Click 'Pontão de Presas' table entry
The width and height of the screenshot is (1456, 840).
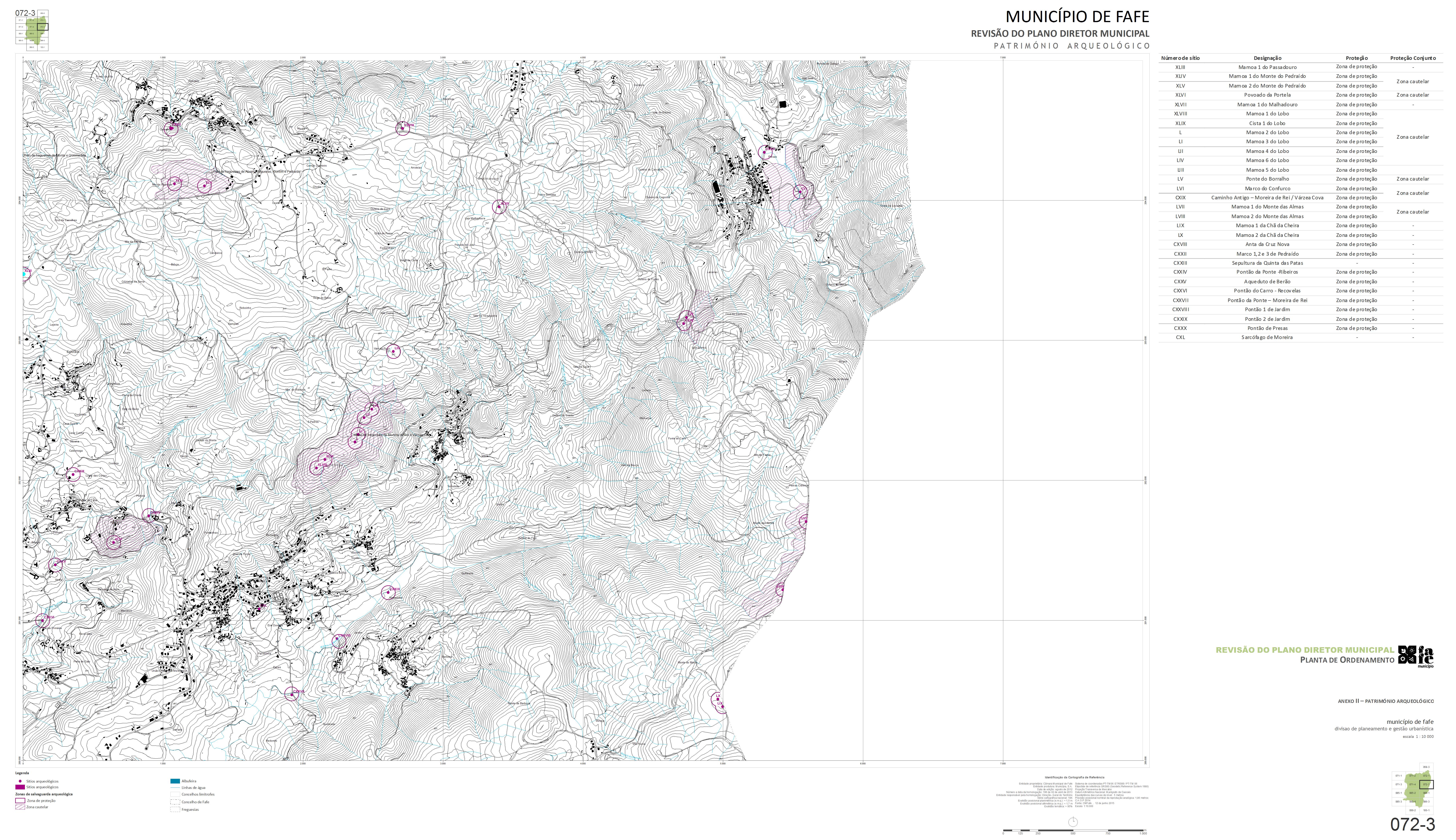(1267, 328)
